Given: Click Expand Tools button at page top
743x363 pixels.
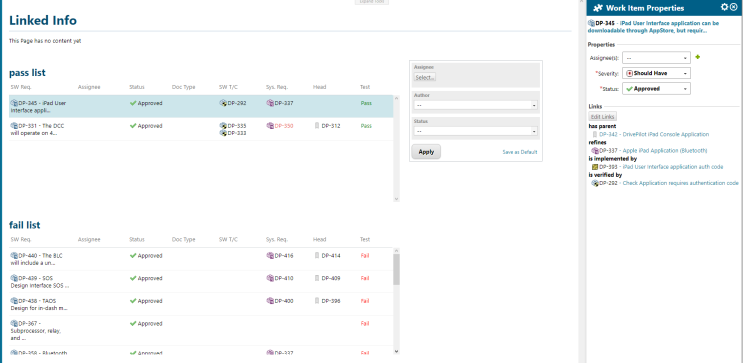Looking at the screenshot, I should 372,2.
